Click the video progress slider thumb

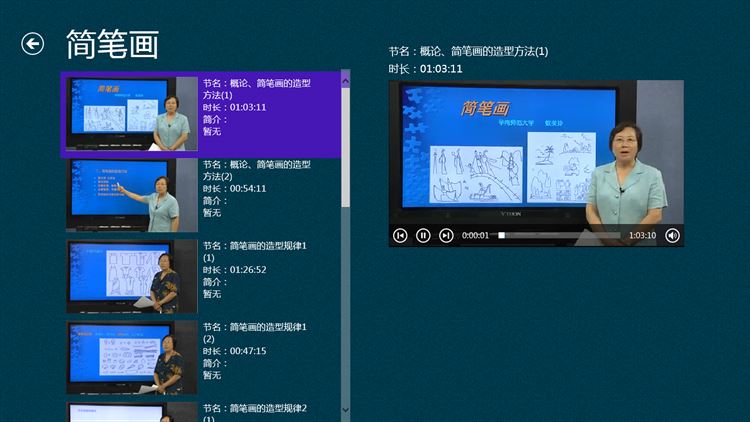click(501, 235)
